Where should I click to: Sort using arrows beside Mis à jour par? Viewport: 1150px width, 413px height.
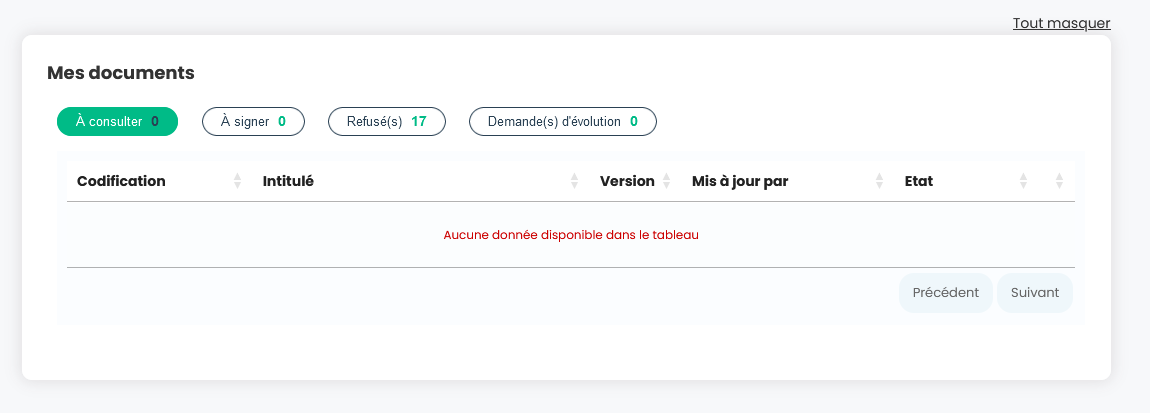(879, 181)
